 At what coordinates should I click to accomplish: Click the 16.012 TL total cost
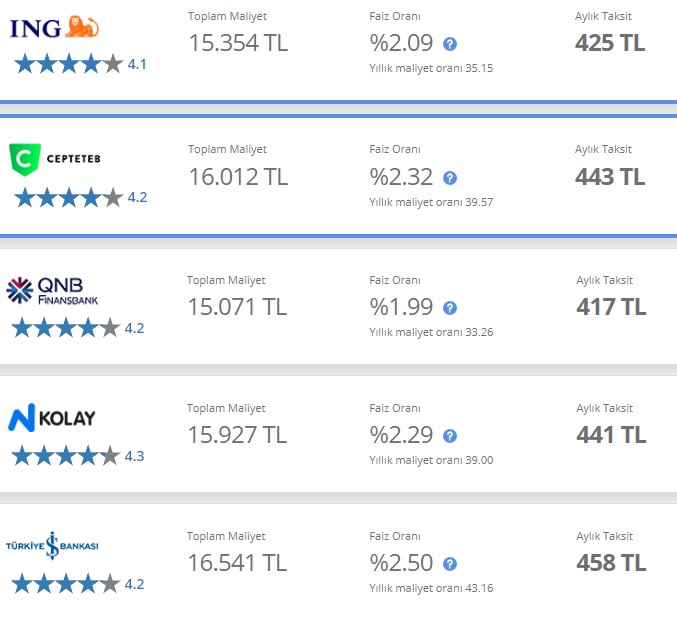click(x=238, y=177)
